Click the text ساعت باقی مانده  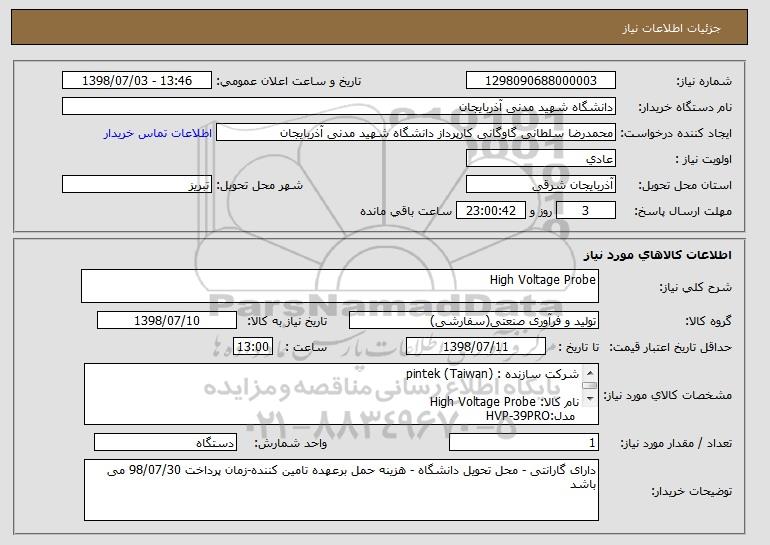pos(406,211)
